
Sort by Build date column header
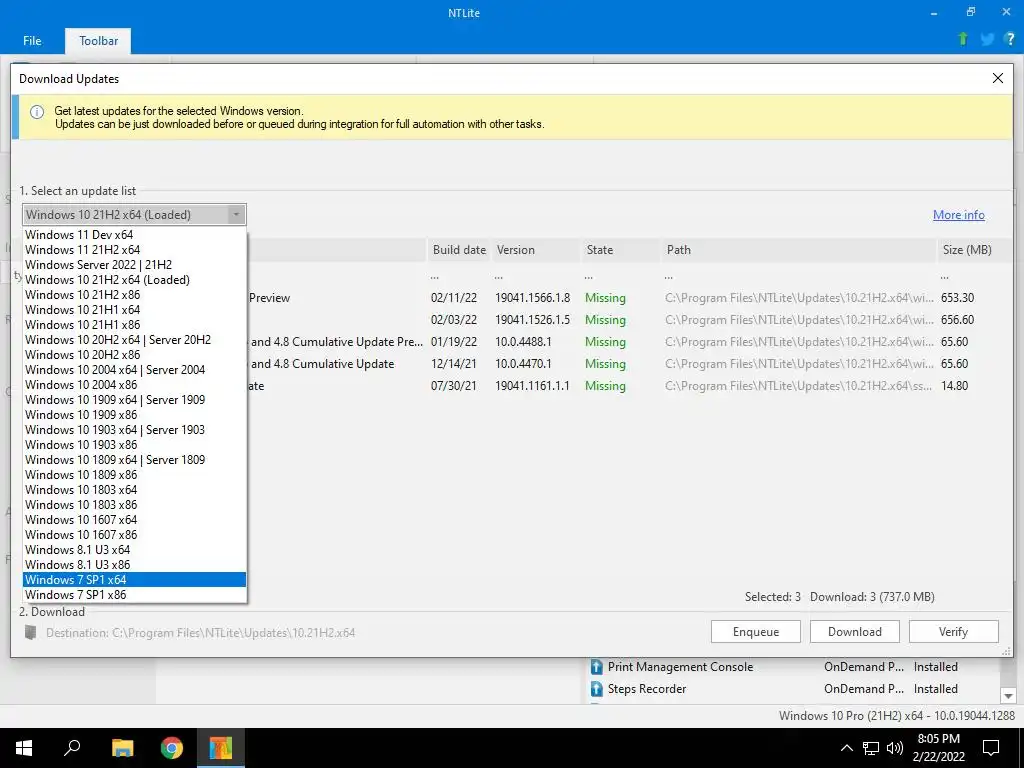tap(459, 250)
